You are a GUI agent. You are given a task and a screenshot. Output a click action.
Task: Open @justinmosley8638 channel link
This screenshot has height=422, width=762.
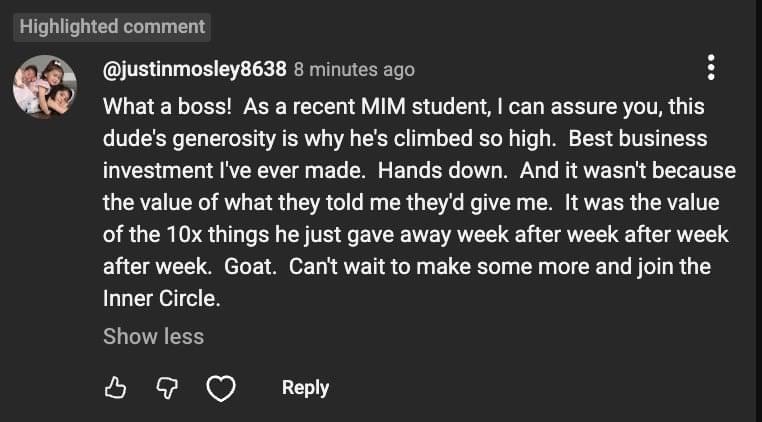point(195,70)
